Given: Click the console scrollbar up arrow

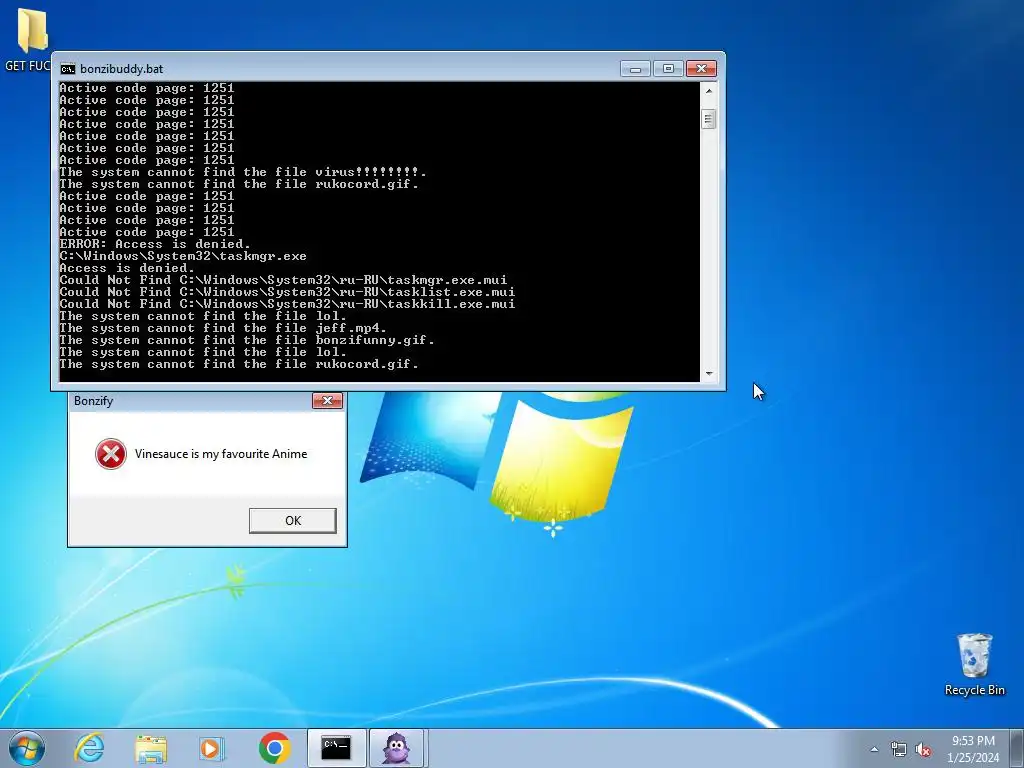Looking at the screenshot, I should (709, 91).
